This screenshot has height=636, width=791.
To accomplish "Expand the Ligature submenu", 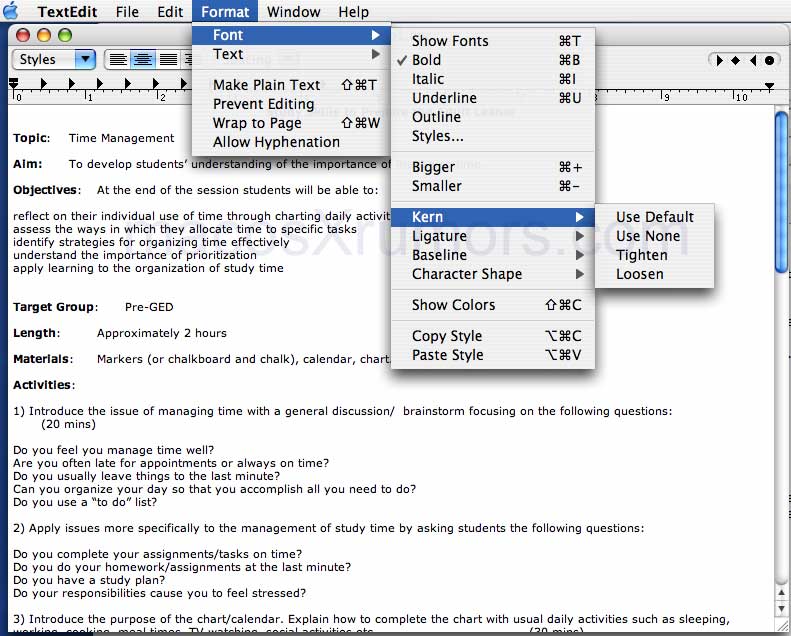I will click(493, 236).
